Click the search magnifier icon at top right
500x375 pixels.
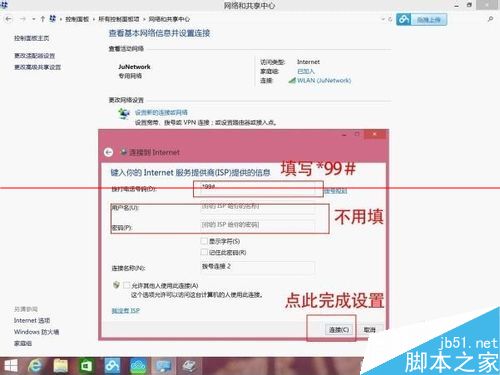point(490,19)
